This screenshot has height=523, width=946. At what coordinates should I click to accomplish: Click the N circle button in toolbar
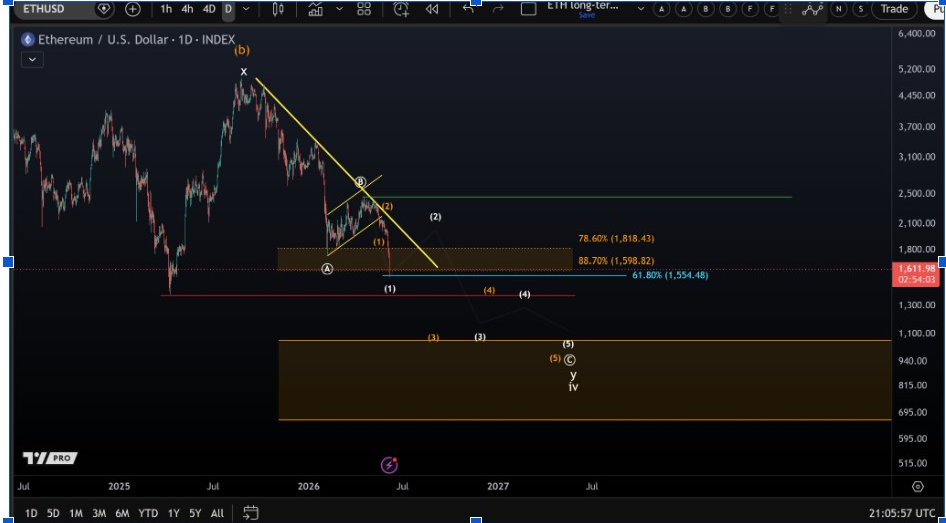pos(839,9)
